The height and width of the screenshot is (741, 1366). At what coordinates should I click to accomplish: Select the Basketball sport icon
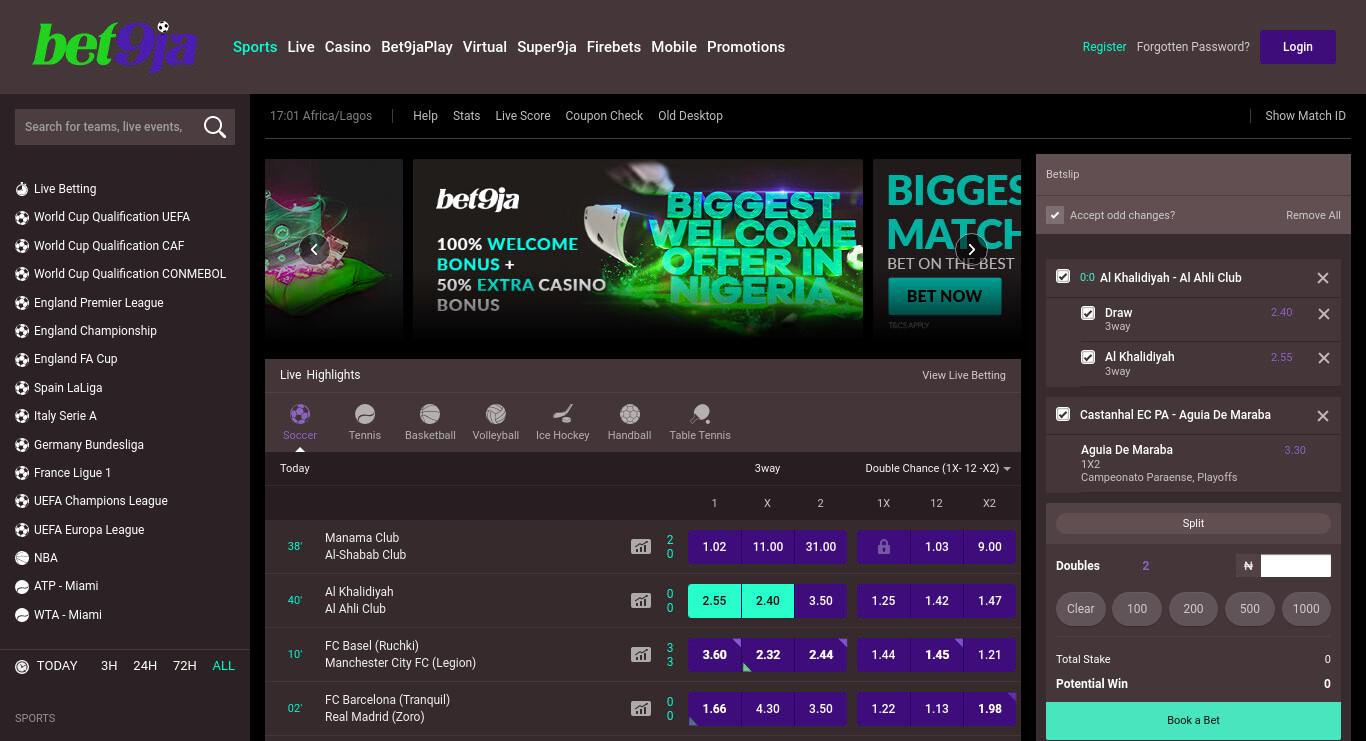coord(430,414)
